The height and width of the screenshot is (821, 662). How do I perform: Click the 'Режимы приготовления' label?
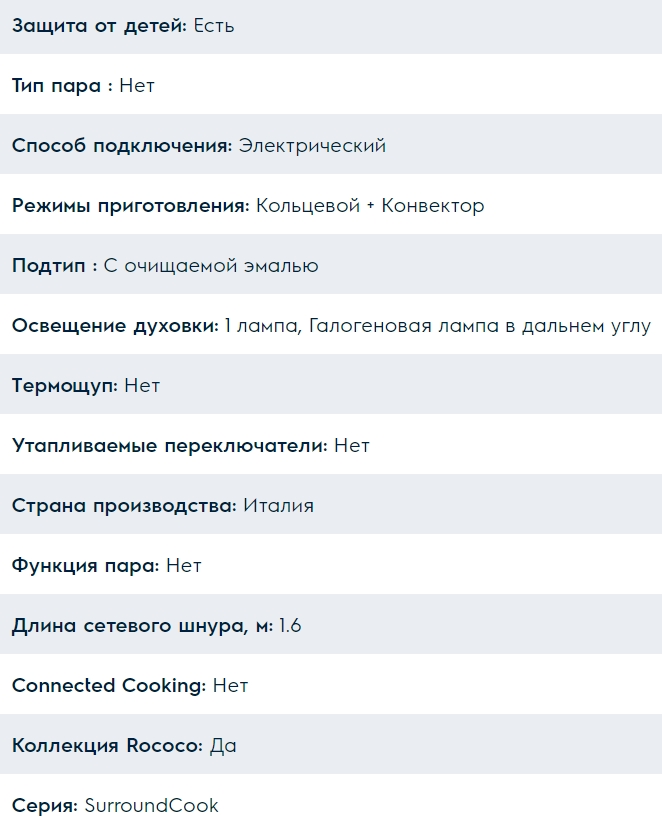coord(130,206)
